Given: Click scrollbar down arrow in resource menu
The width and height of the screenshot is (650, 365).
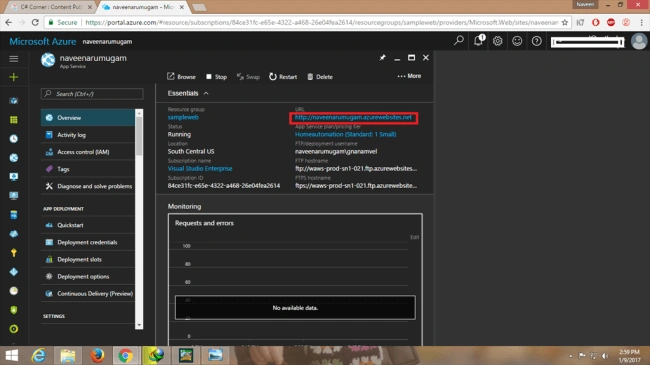Looking at the screenshot, I should [x=139, y=325].
